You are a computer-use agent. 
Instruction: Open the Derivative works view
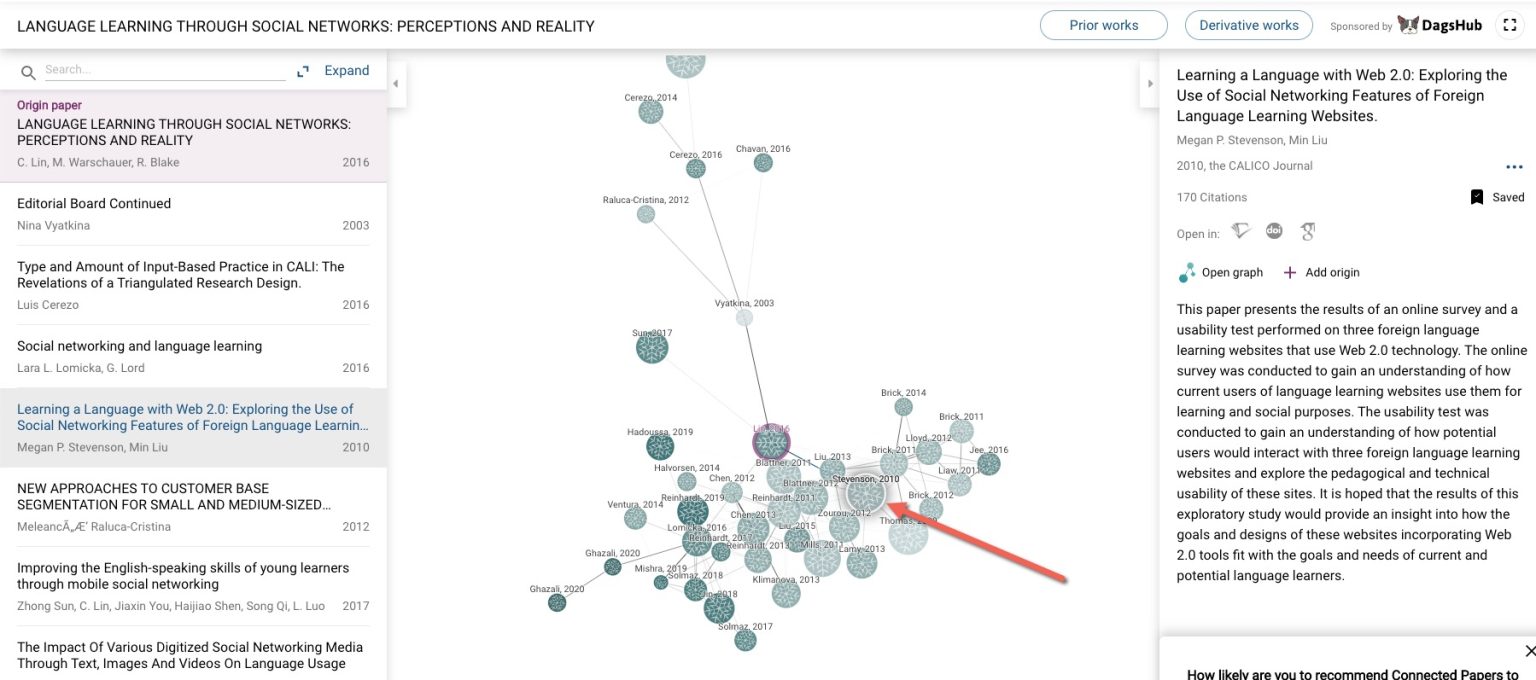(x=1248, y=26)
